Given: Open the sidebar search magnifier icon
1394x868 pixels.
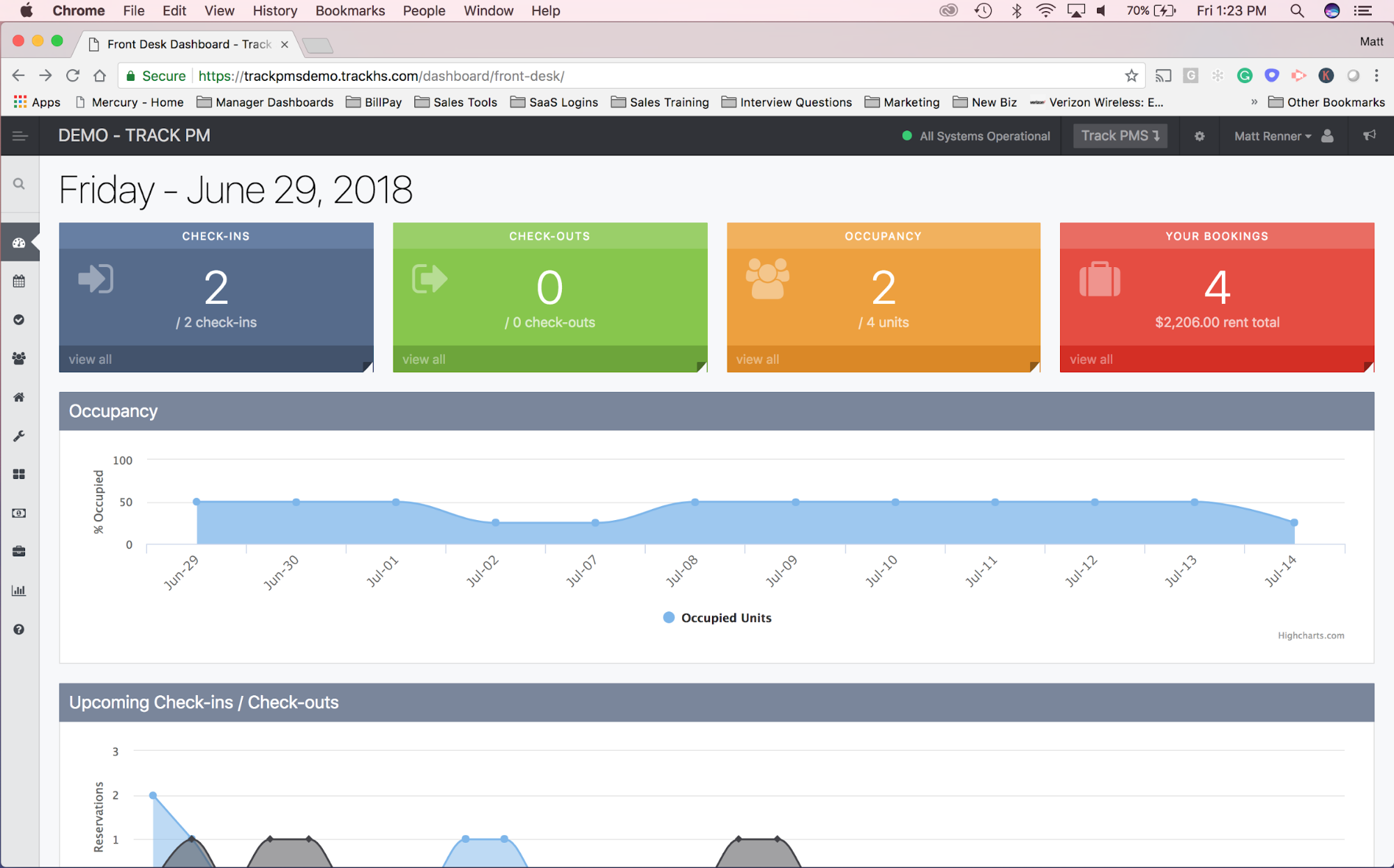Looking at the screenshot, I should click(x=19, y=184).
